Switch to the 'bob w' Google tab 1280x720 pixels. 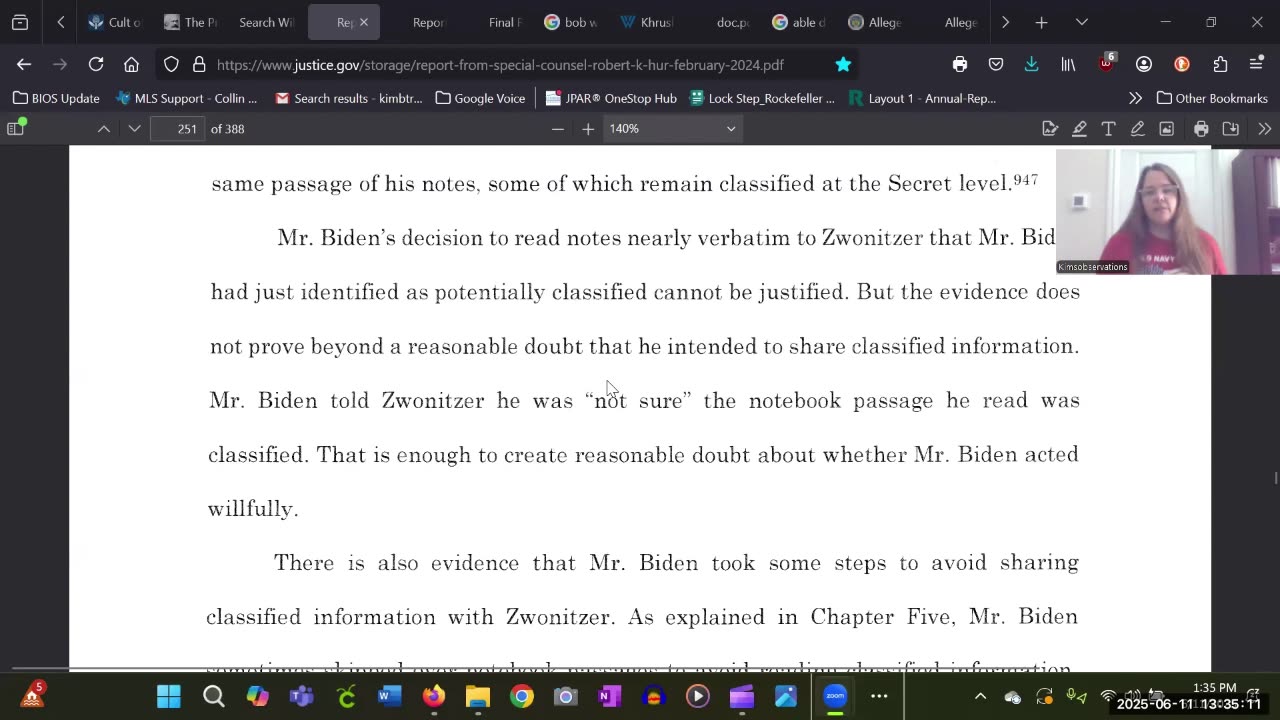click(x=570, y=22)
